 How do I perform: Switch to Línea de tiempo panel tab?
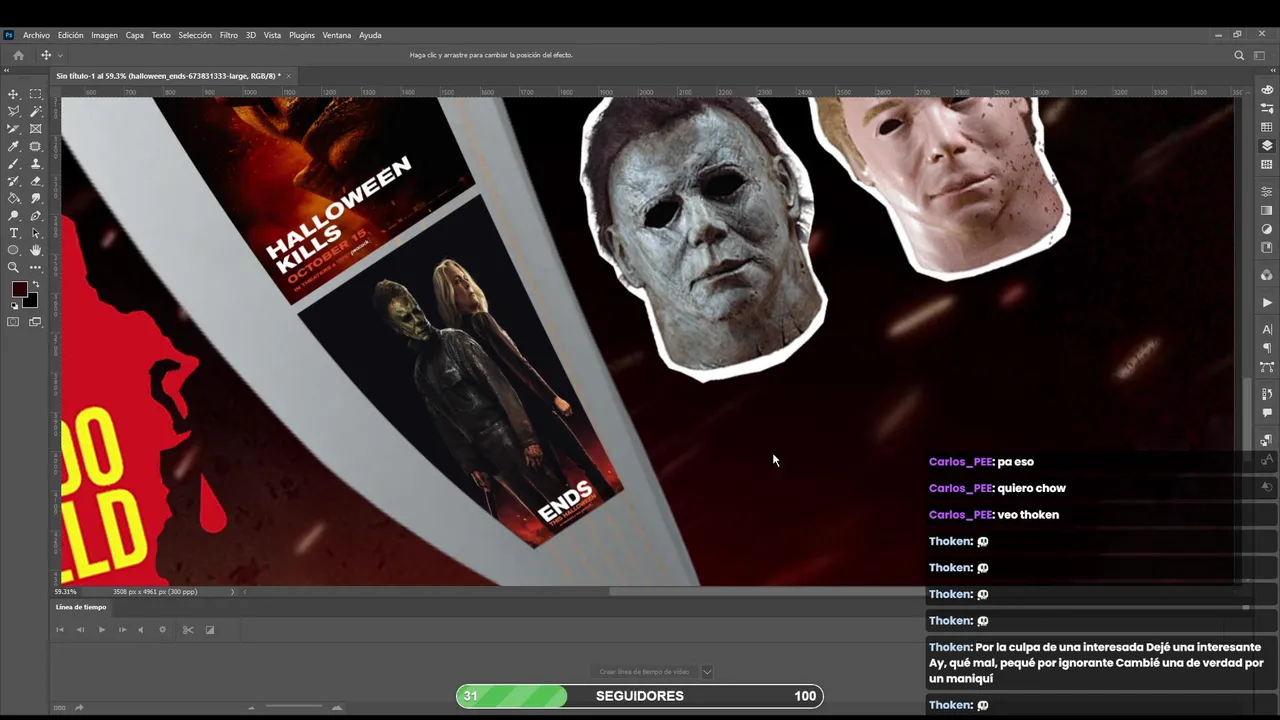pyautogui.click(x=81, y=607)
